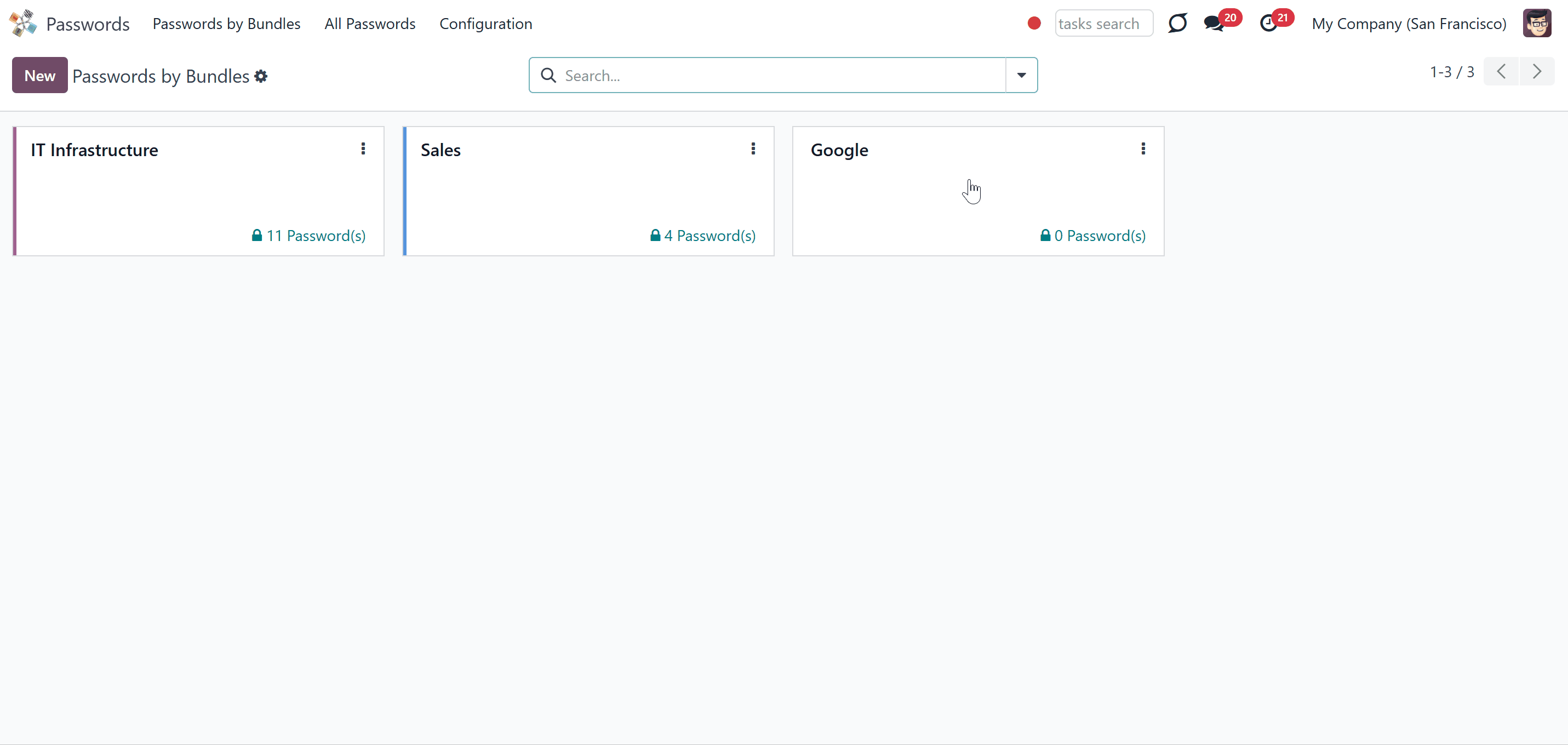This screenshot has height=745, width=1568.
Task: Click the 1-3 / 3 pager counter
Action: pos(1451,72)
